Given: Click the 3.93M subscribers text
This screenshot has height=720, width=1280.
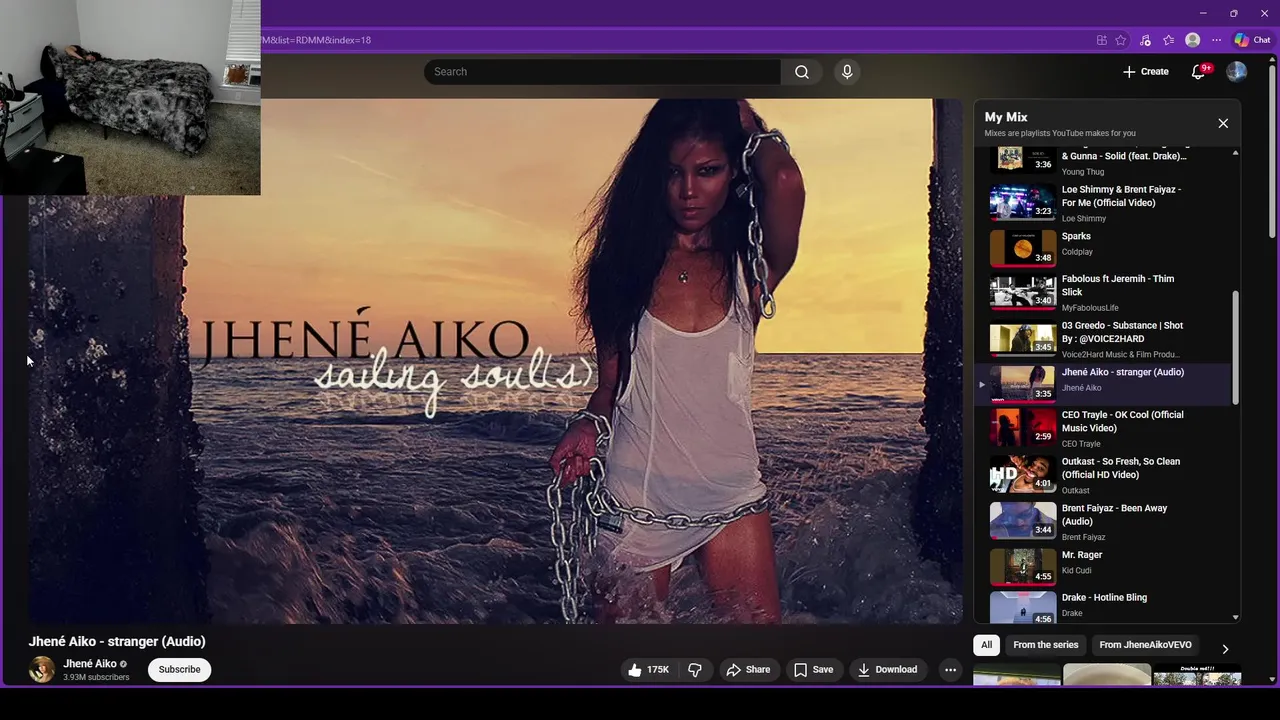Looking at the screenshot, I should click(x=96, y=678).
